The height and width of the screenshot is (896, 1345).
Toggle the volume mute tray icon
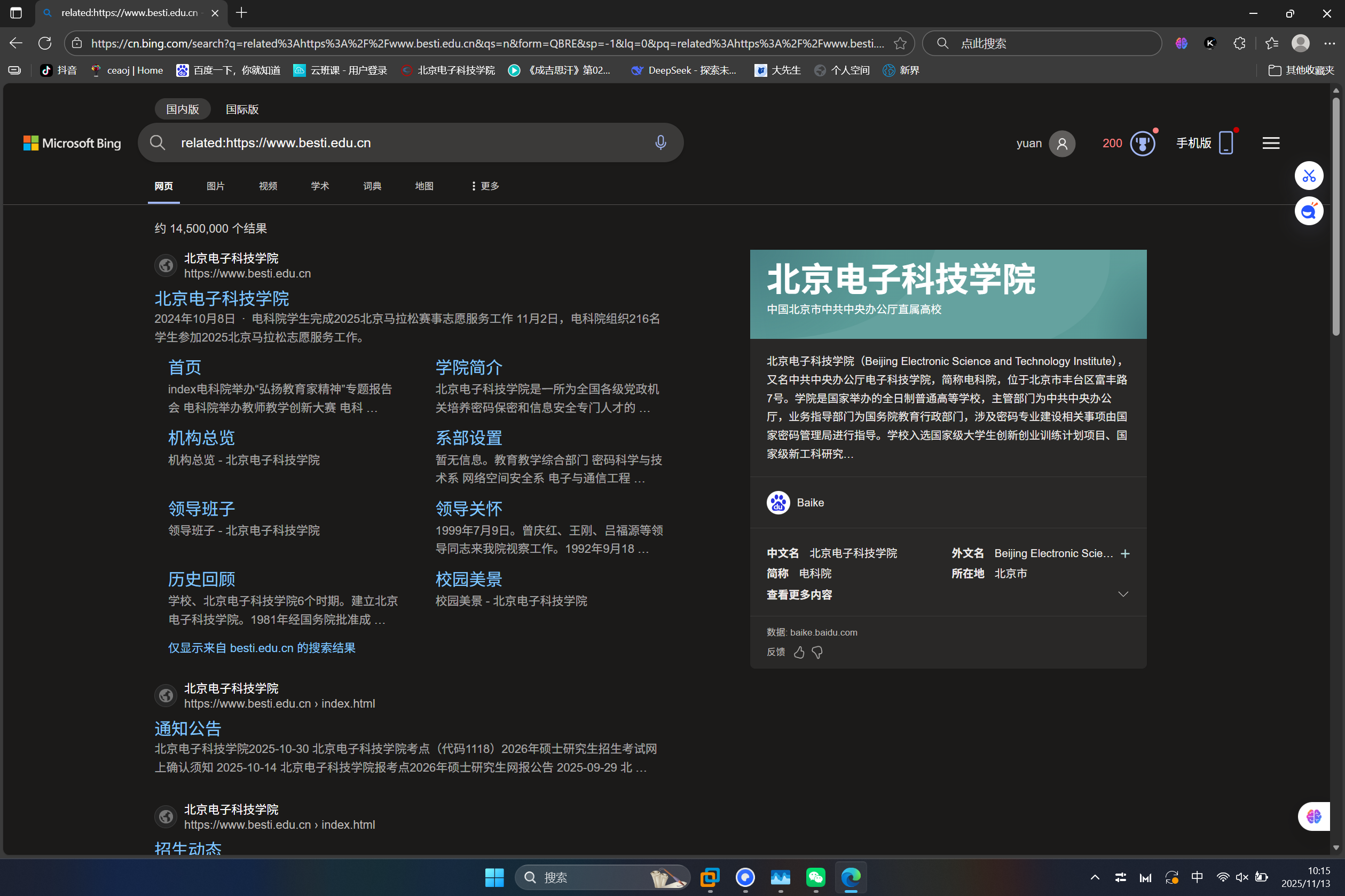coord(1241,877)
